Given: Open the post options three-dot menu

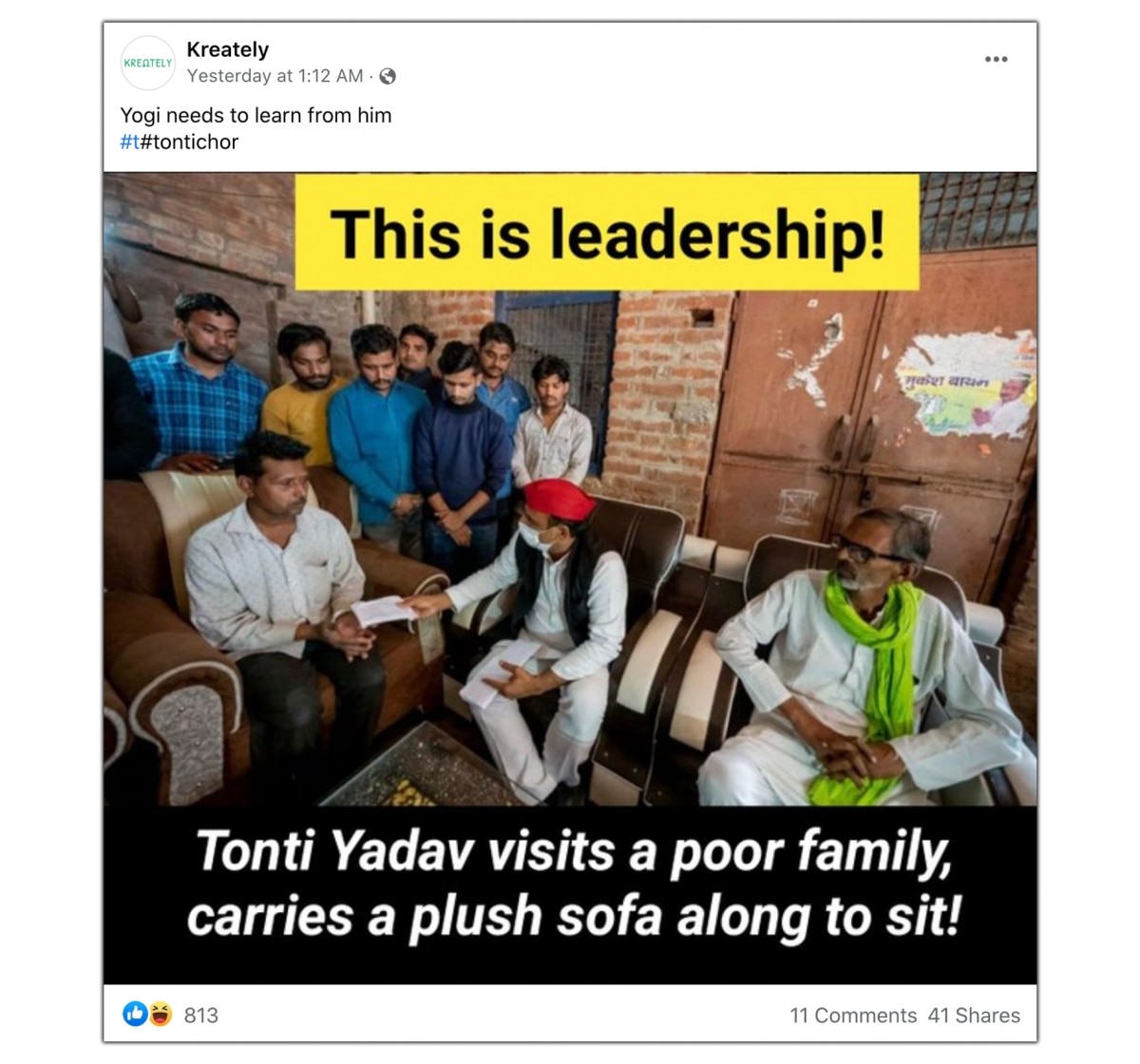Looking at the screenshot, I should pyautogui.click(x=996, y=59).
